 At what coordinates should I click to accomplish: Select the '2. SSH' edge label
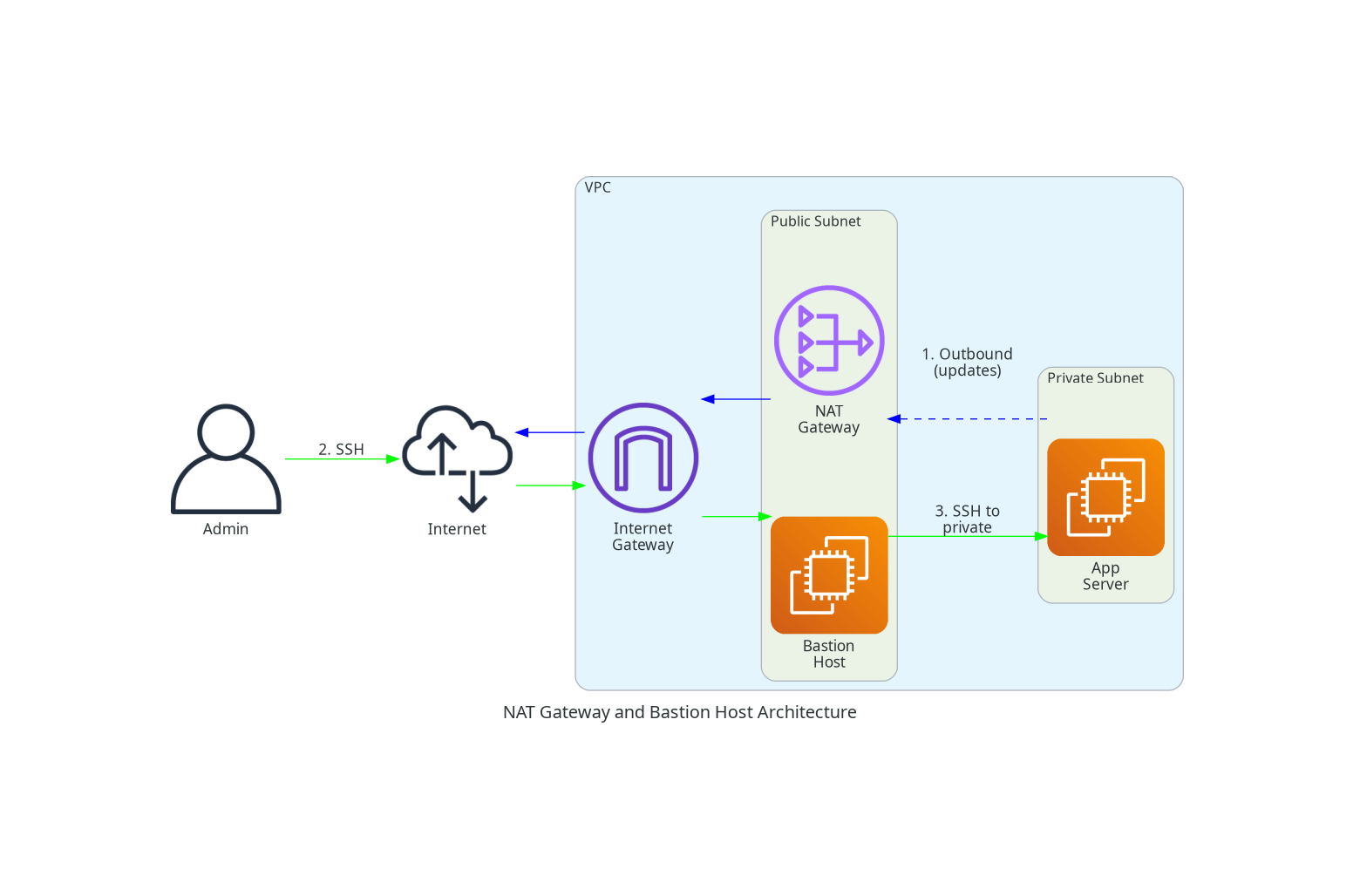click(341, 450)
